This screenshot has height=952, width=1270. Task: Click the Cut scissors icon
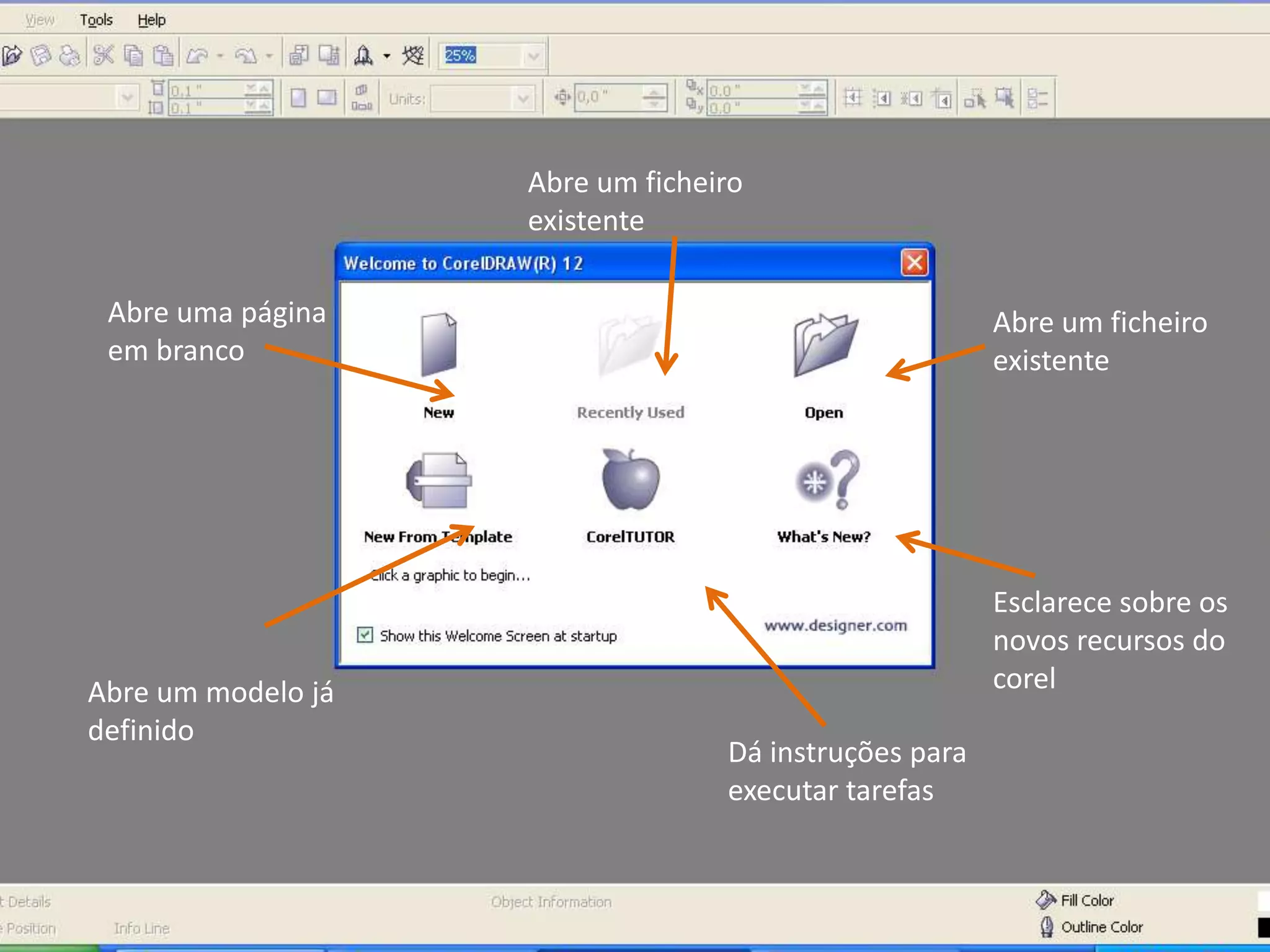pyautogui.click(x=104, y=56)
